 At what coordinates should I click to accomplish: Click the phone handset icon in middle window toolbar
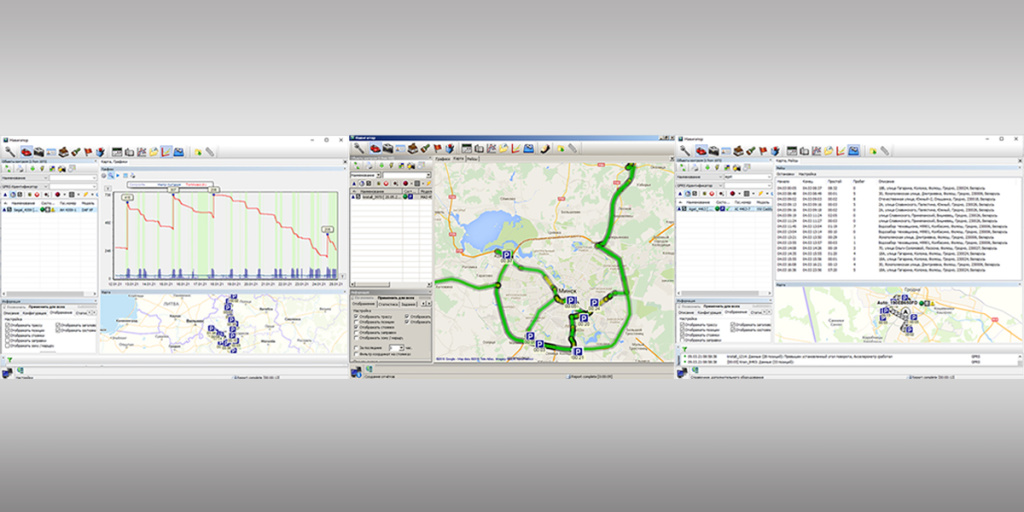pyautogui.click(x=546, y=147)
